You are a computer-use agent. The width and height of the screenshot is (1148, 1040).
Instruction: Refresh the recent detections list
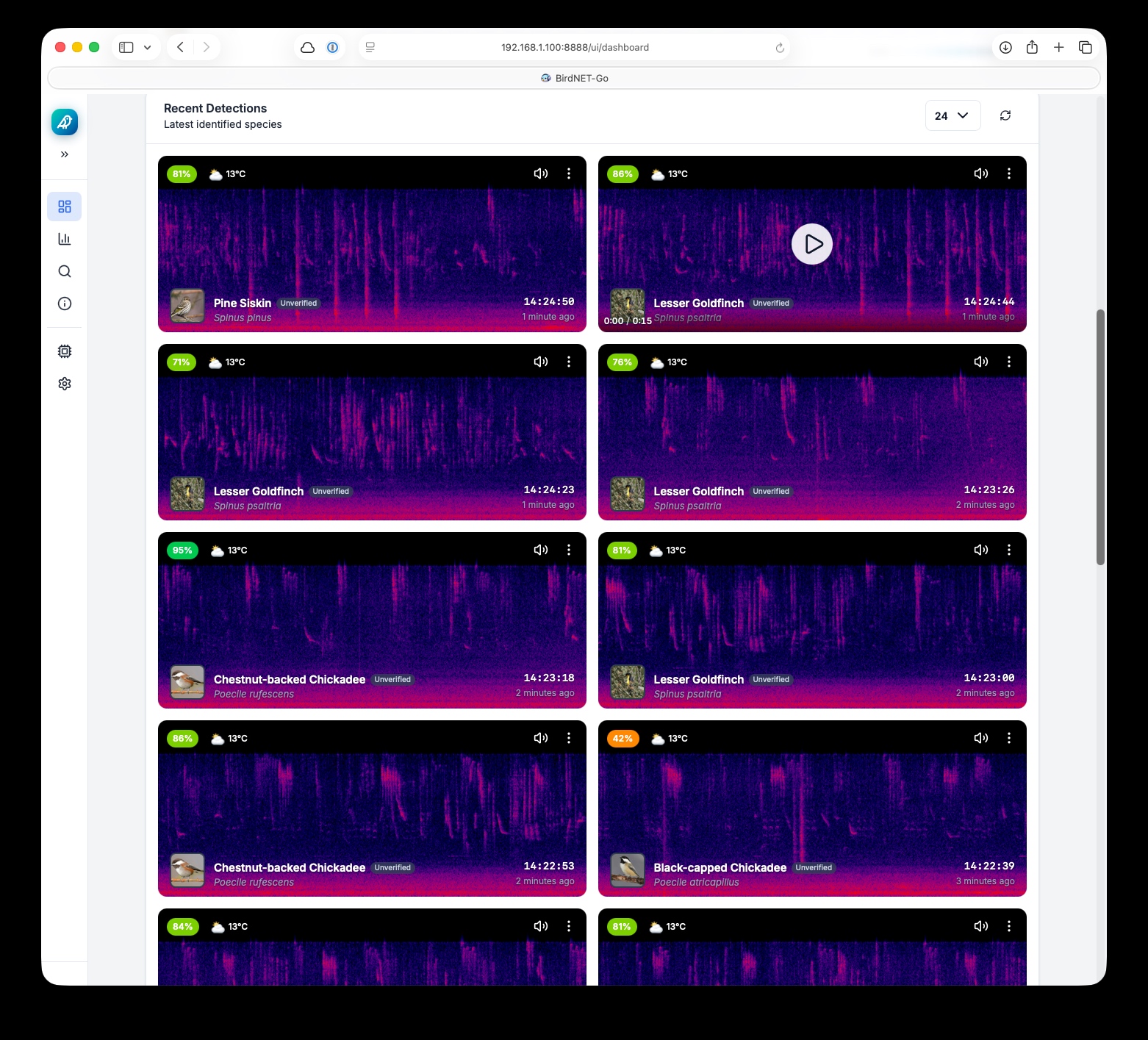[x=1005, y=115]
